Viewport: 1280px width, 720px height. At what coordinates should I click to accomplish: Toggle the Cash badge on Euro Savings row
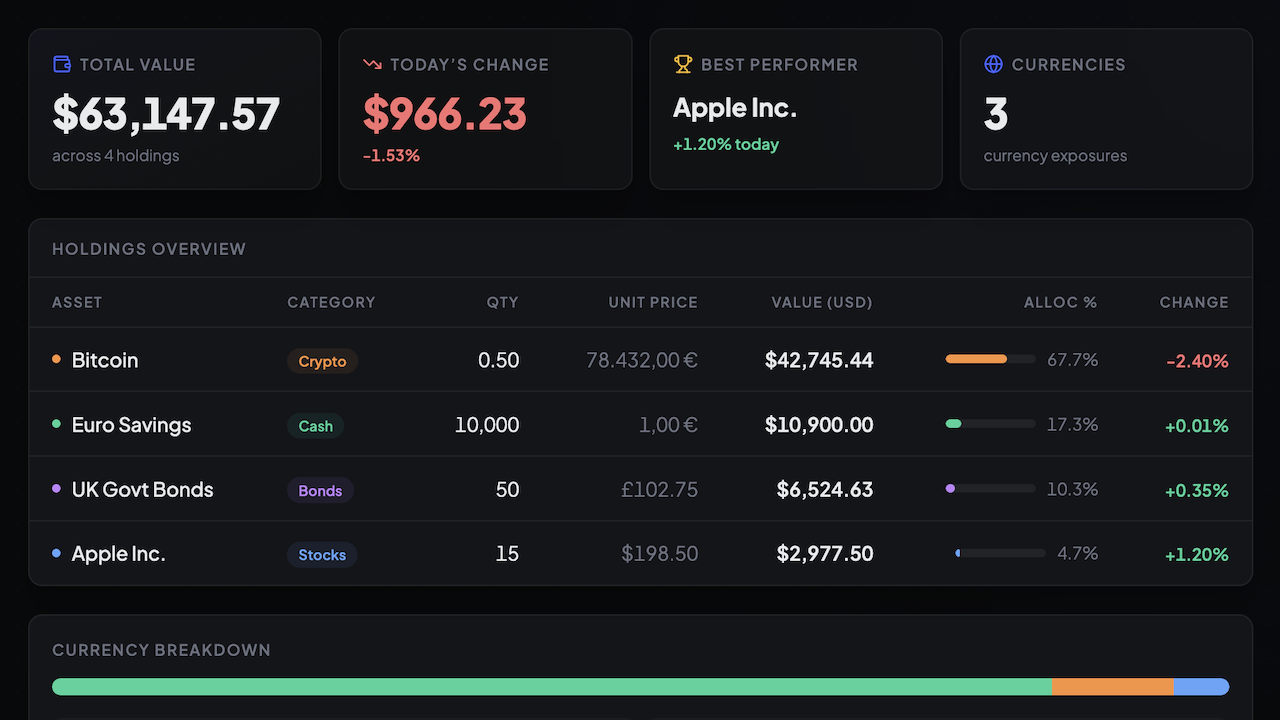(315, 425)
